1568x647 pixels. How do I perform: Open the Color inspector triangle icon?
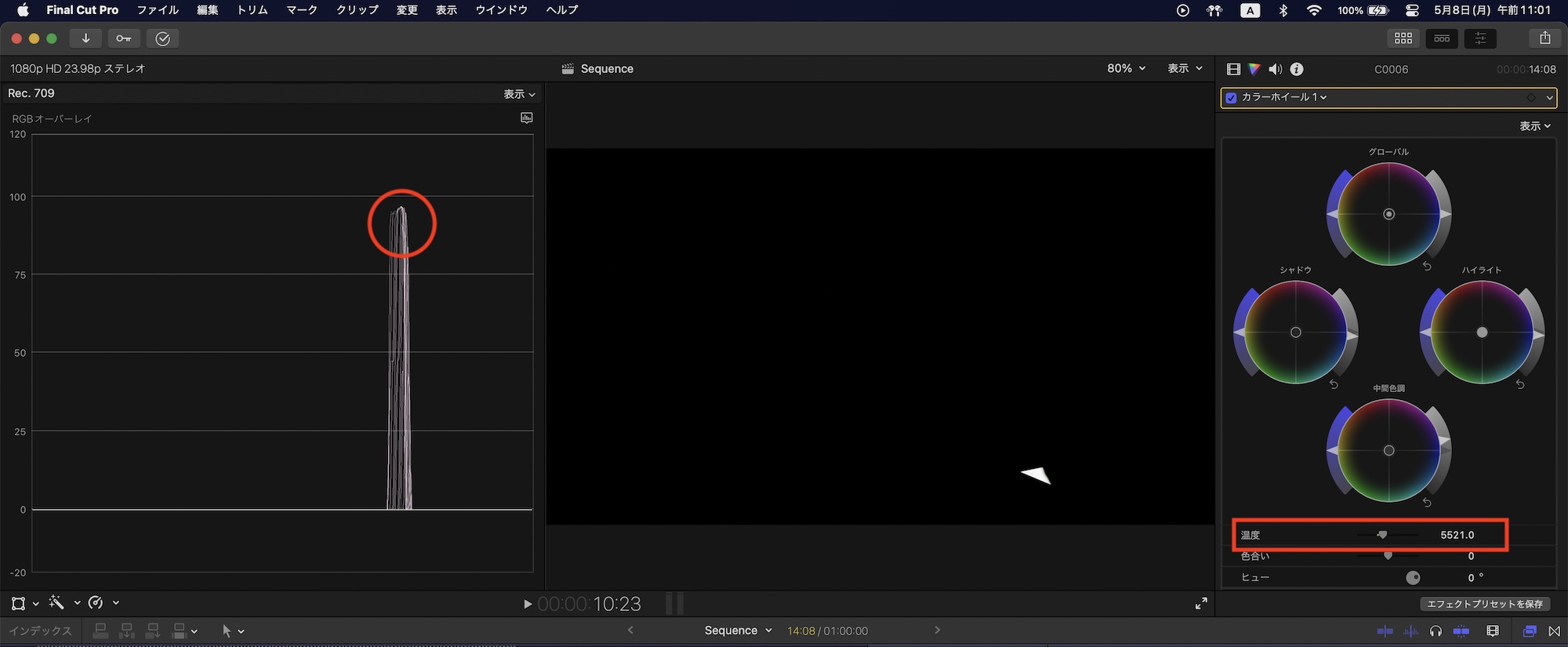tap(1254, 69)
